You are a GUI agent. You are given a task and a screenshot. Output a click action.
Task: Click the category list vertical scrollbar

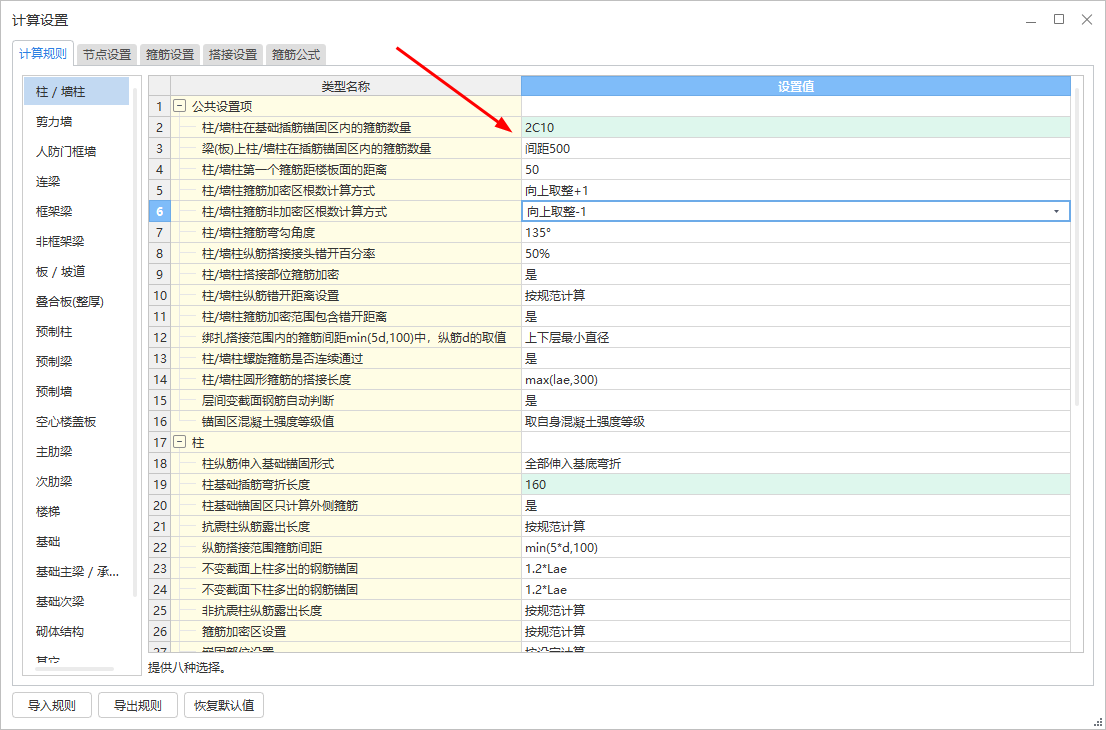tap(135, 342)
